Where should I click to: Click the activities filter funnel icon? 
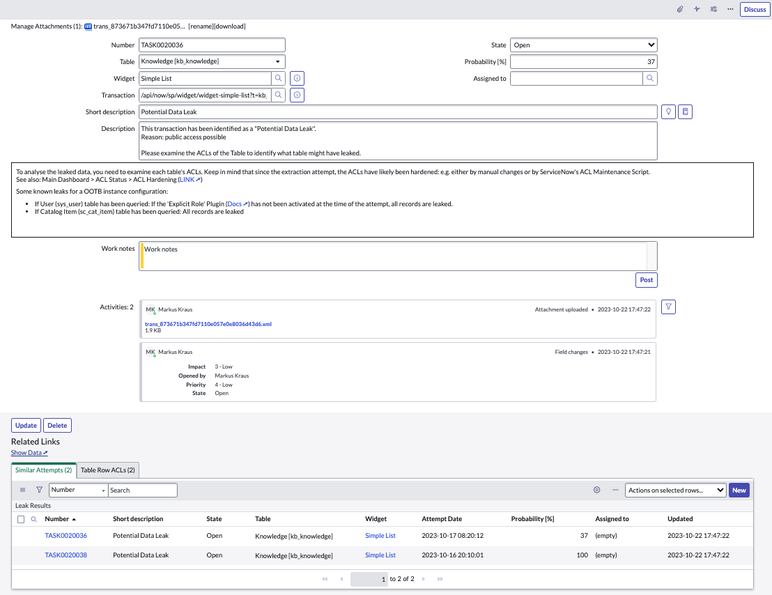(x=668, y=307)
